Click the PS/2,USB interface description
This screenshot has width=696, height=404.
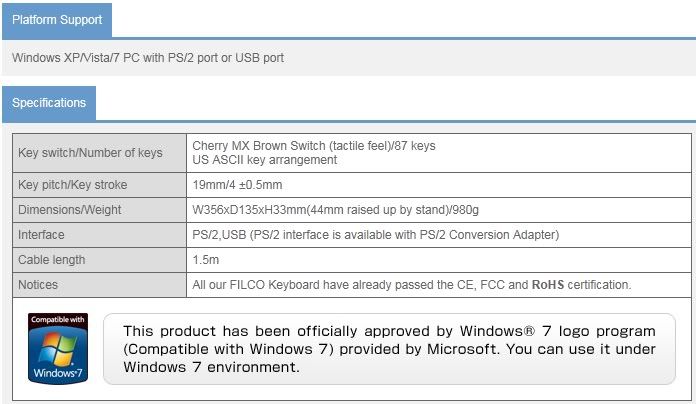tap(376, 235)
